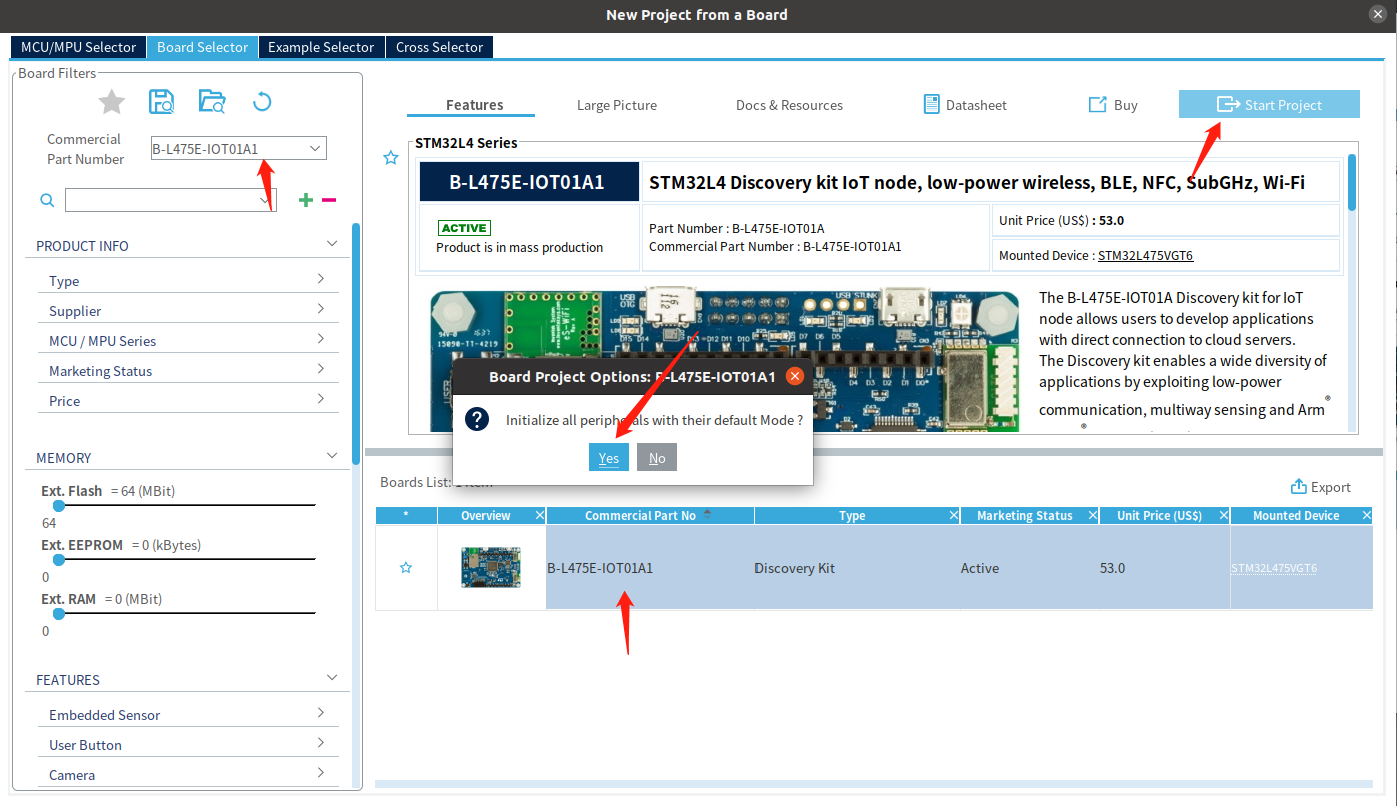Image resolution: width=1397 pixels, height=806 pixels.
Task: Click the Ext. Flash slider handle
Action: [x=59, y=506]
